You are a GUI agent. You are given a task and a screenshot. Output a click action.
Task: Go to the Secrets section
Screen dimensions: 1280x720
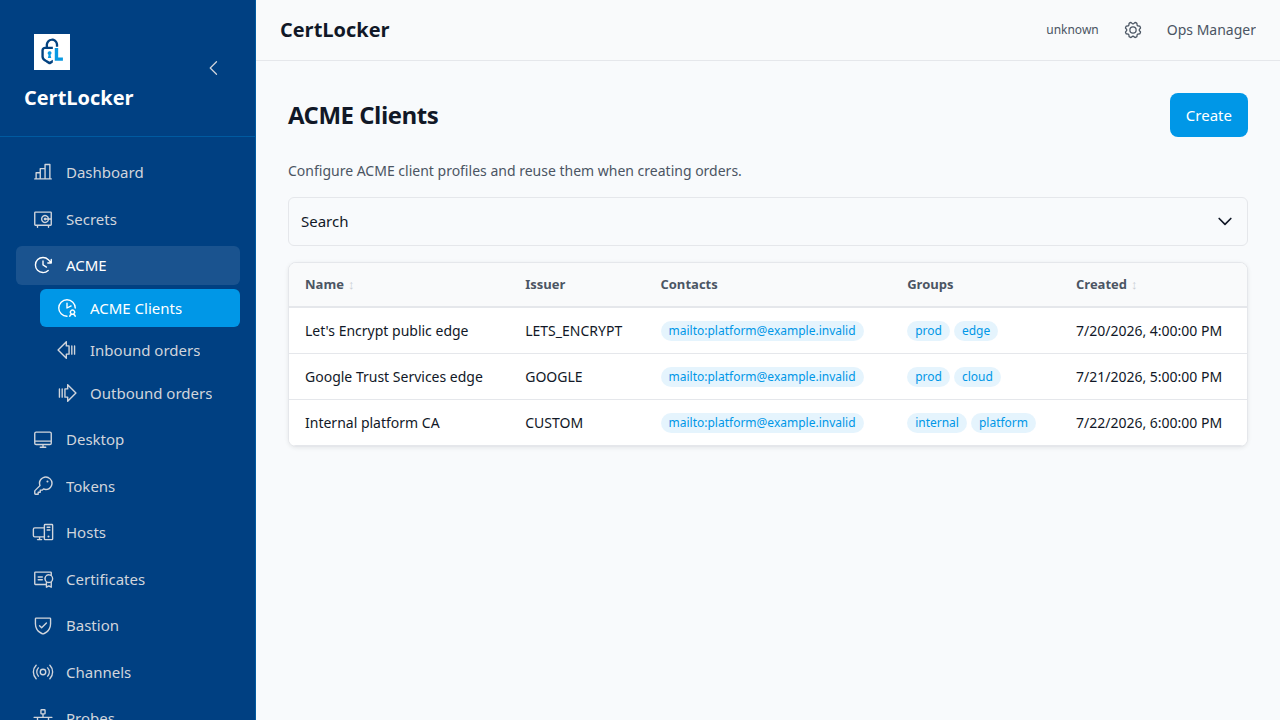pos(128,219)
